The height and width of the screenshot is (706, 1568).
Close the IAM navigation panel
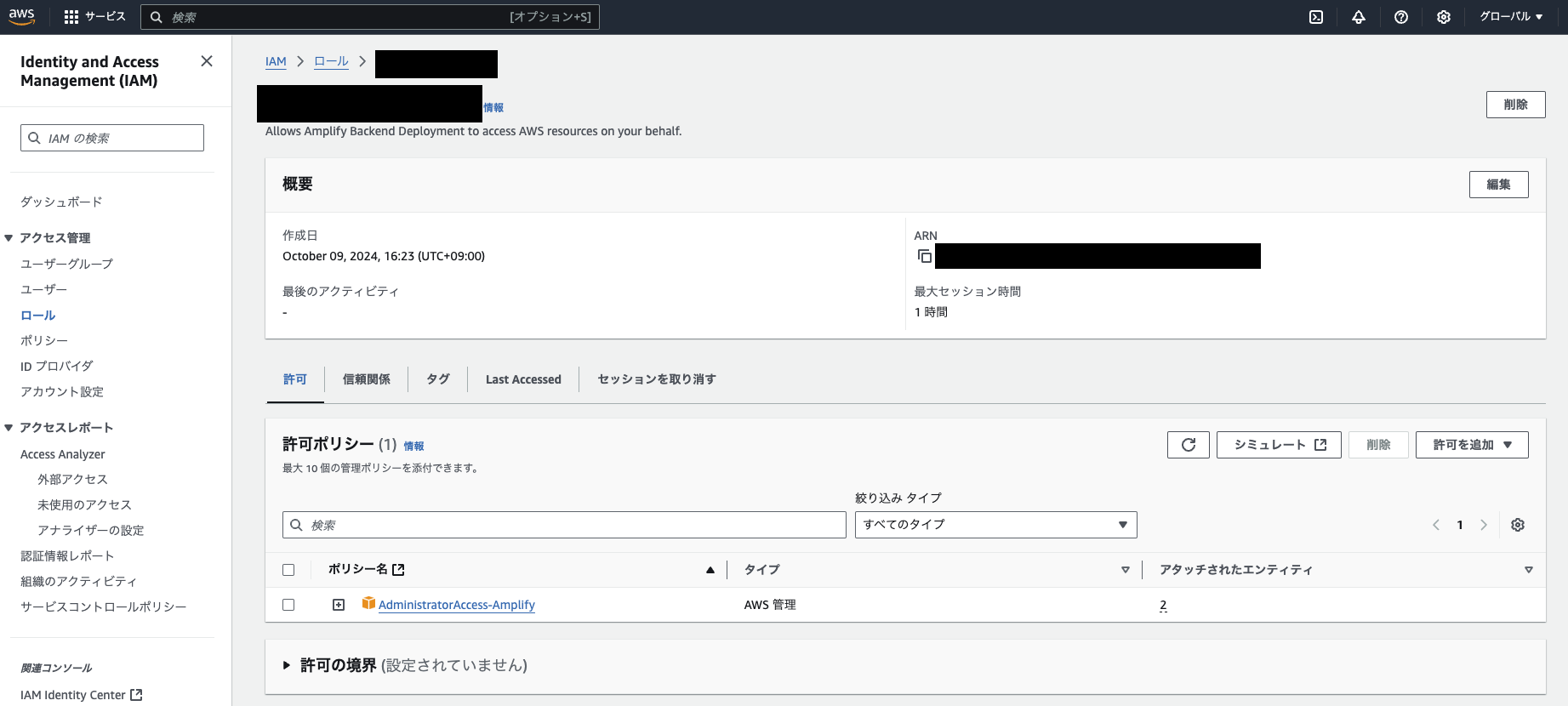tap(207, 61)
